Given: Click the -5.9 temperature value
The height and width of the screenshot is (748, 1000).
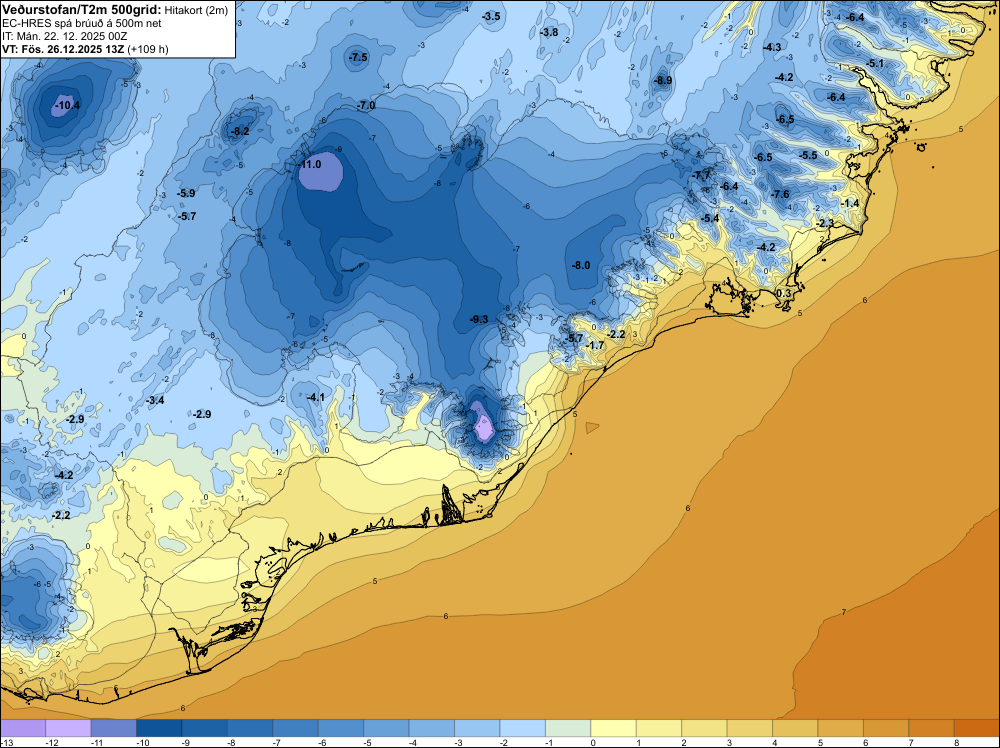Looking at the screenshot, I should point(186,193).
